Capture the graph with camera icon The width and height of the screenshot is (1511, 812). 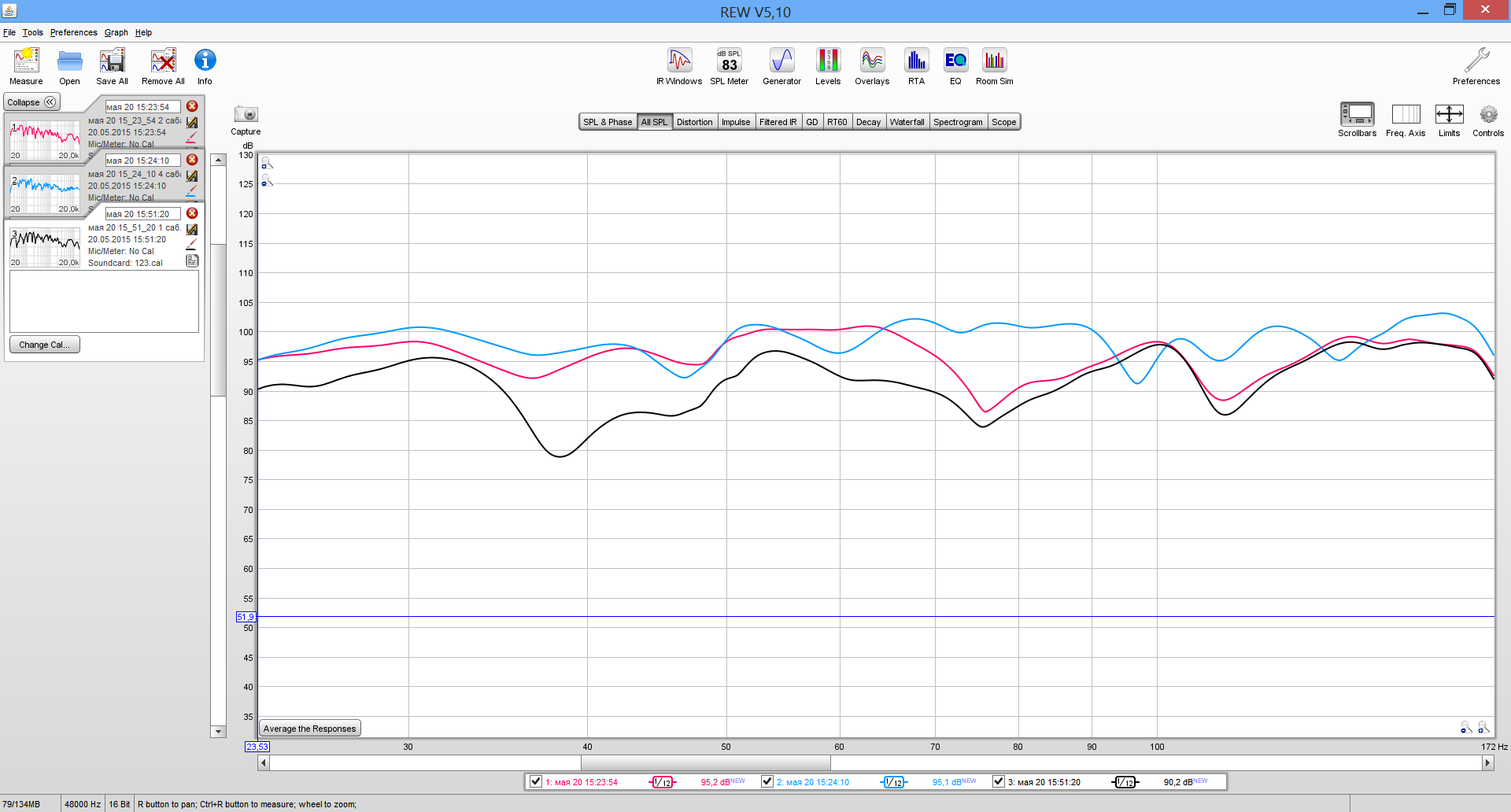[246, 114]
